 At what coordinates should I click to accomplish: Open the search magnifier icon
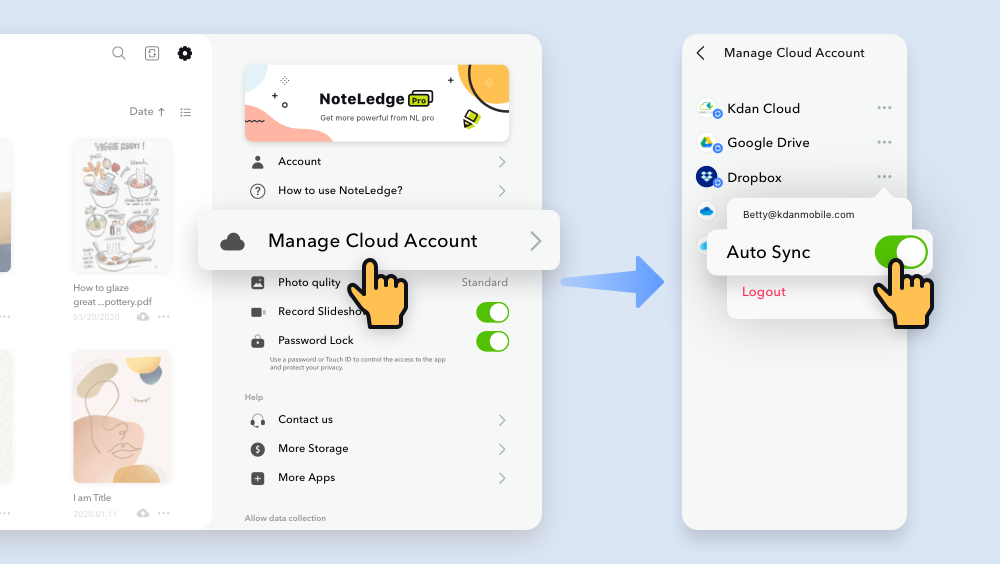pos(119,53)
